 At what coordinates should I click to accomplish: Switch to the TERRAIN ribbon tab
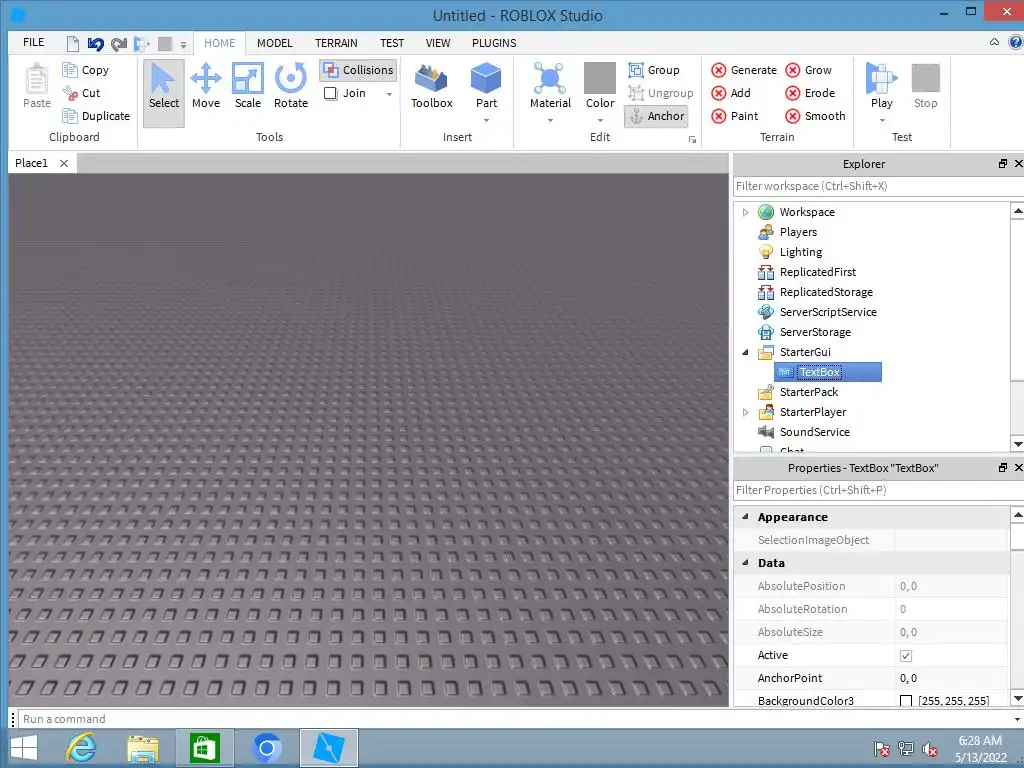click(336, 43)
